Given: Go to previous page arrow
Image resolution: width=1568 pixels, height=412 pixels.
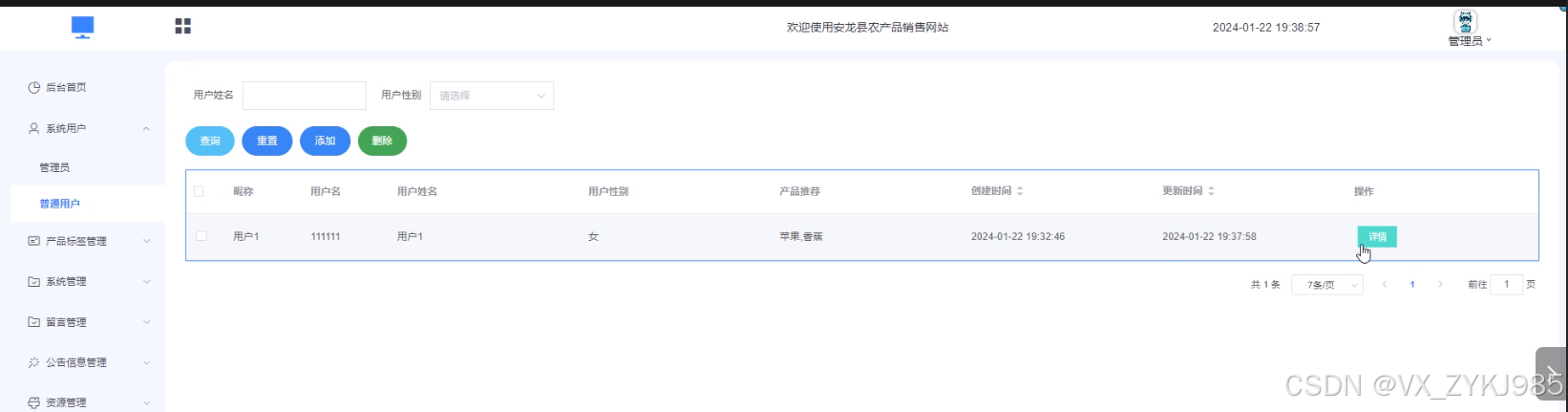Looking at the screenshot, I should (1385, 285).
